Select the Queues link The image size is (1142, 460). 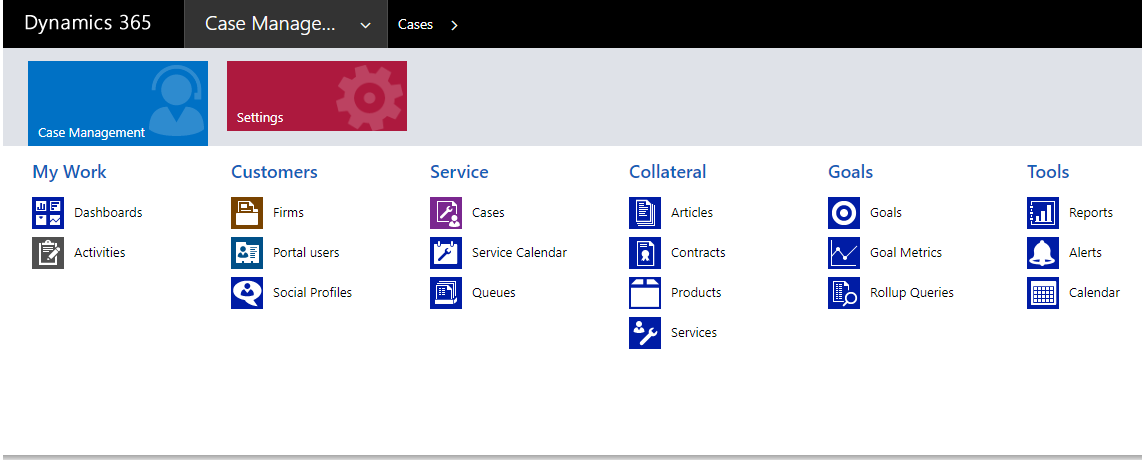pyautogui.click(x=494, y=293)
